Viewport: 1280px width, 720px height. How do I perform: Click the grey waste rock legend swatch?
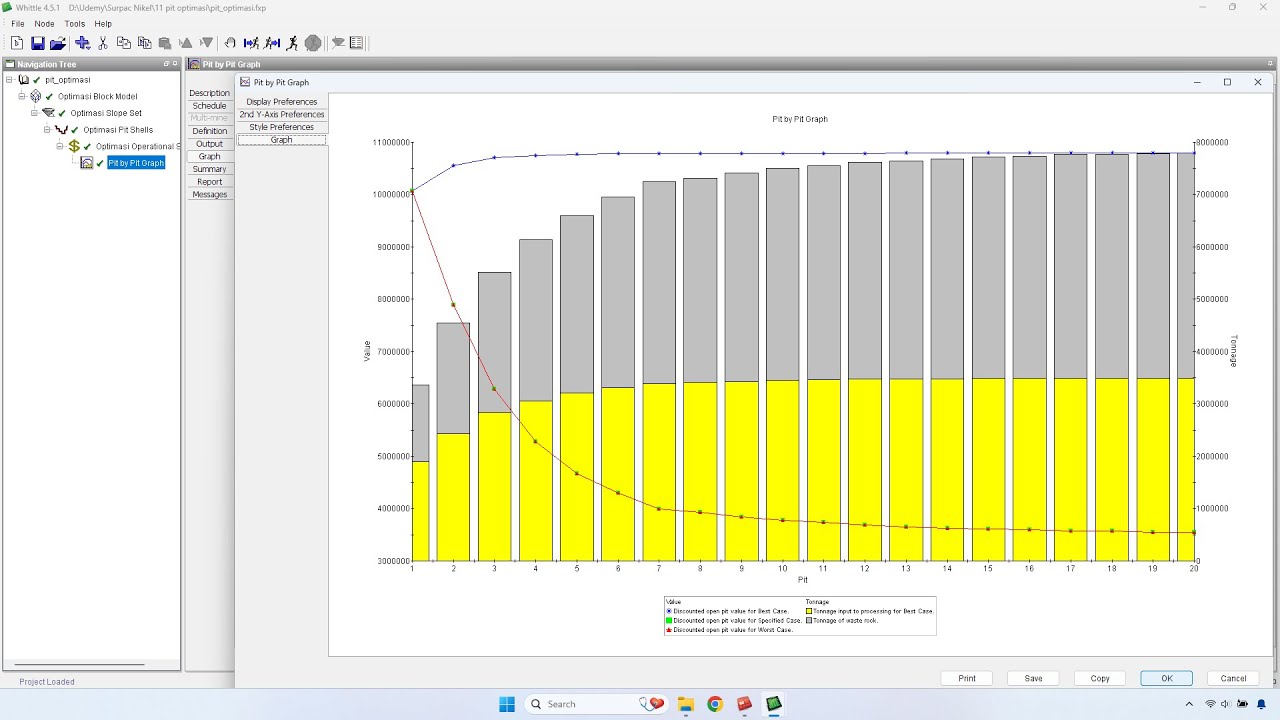(x=809, y=621)
